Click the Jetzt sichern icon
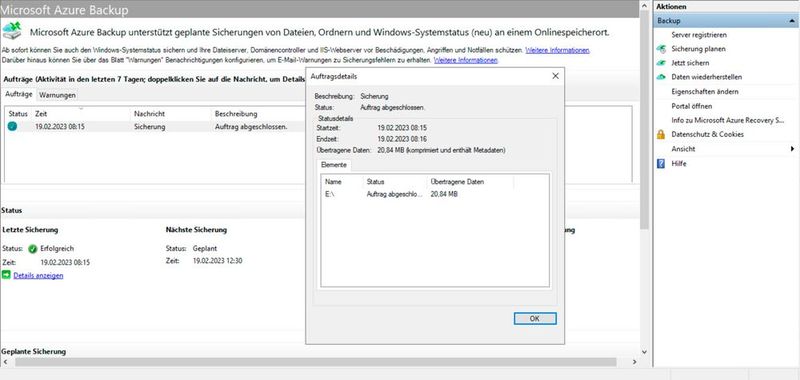 [x=661, y=63]
